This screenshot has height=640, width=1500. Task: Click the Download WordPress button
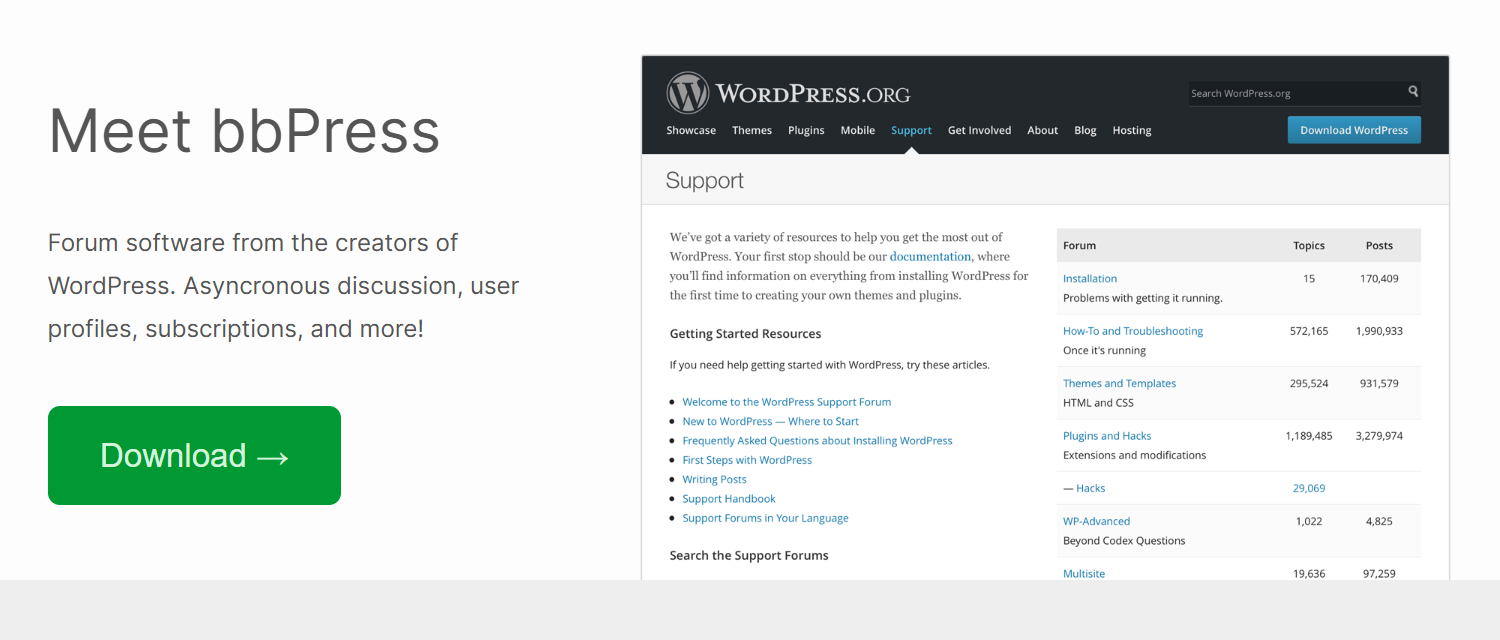click(x=1354, y=130)
